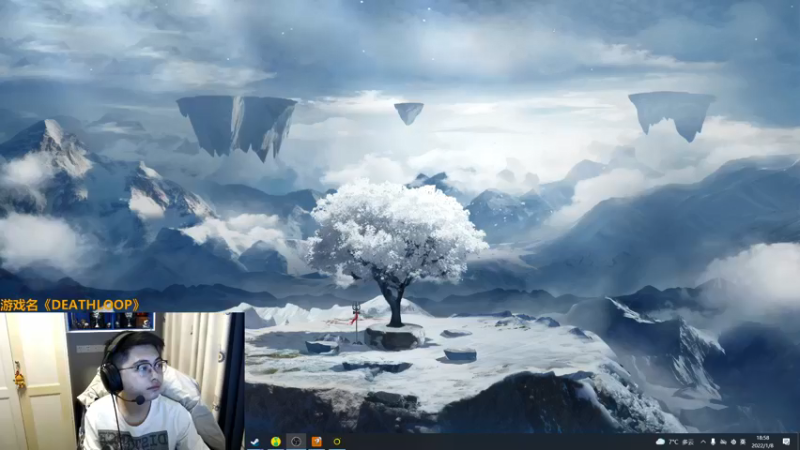Click the round tray icon beside network

(x=734, y=442)
